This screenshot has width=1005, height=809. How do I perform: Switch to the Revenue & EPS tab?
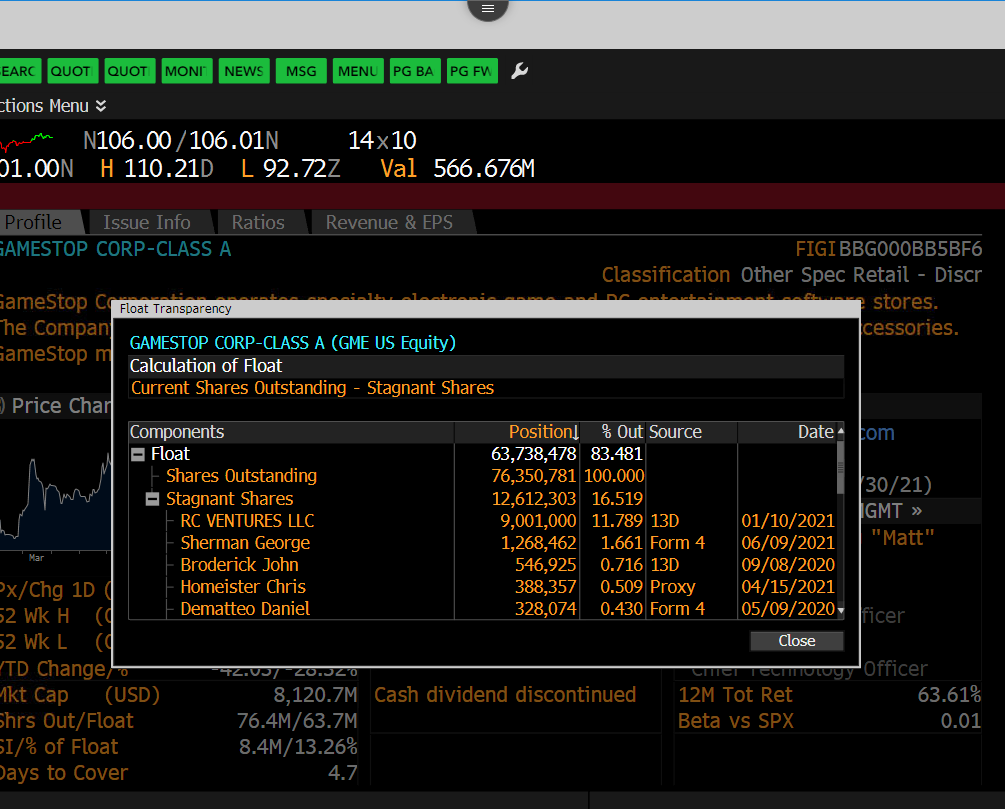tap(391, 222)
